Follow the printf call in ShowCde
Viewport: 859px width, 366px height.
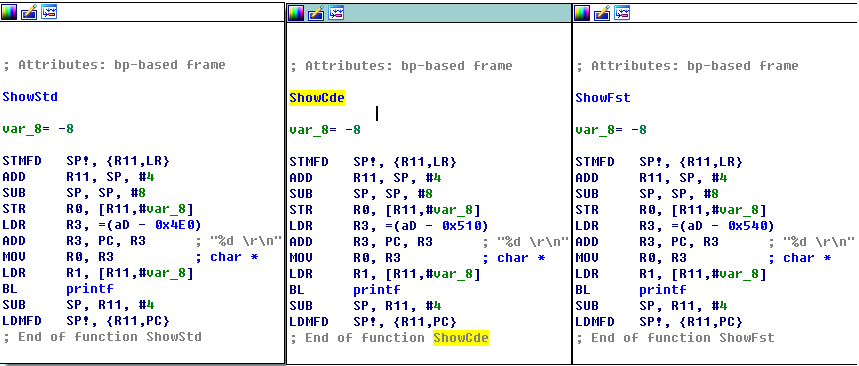(376, 290)
